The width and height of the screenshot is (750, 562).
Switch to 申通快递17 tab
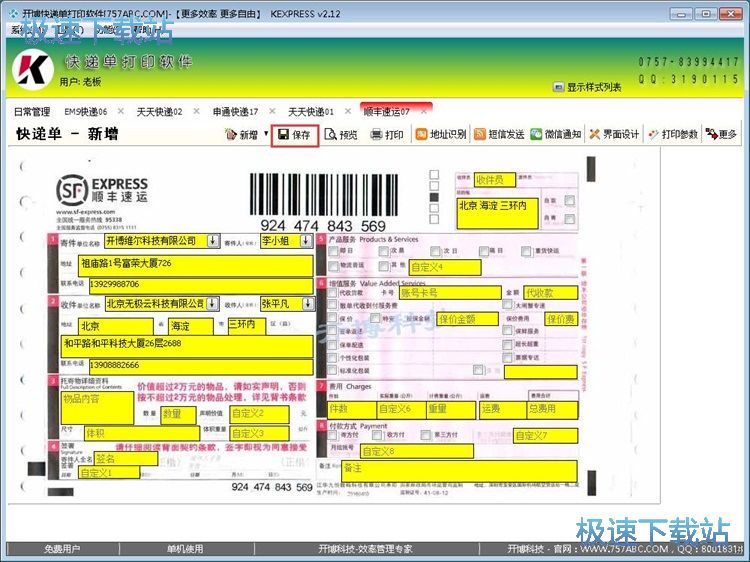pos(235,112)
